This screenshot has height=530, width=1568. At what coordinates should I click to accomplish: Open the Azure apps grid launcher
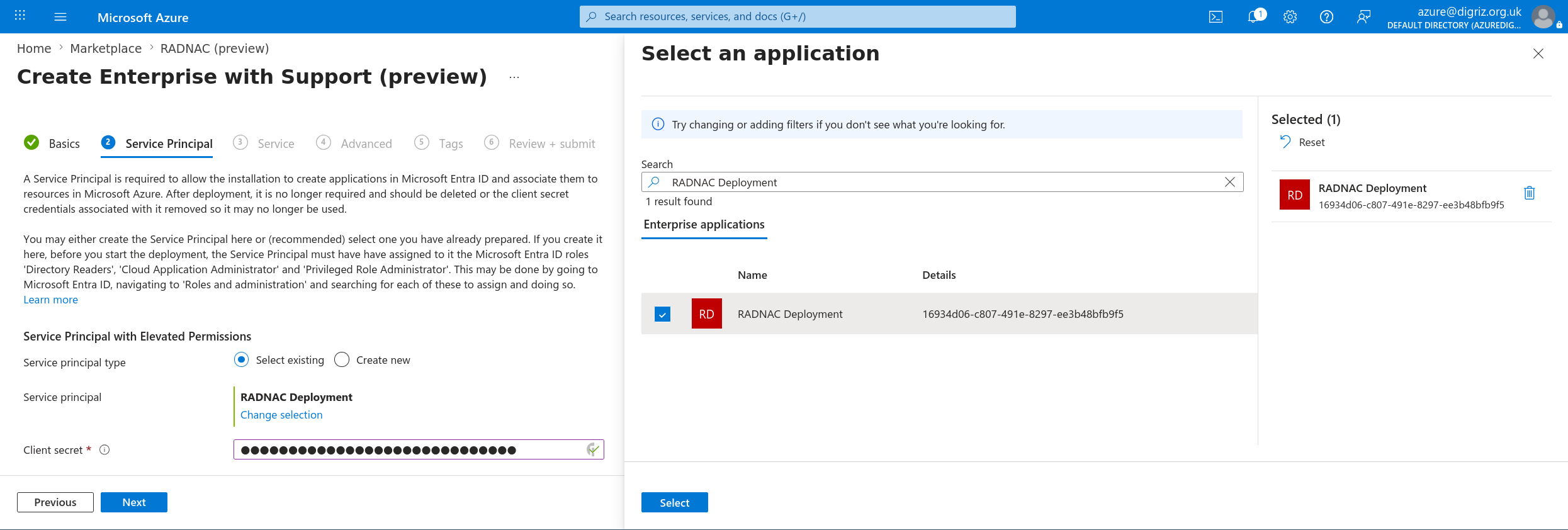20,16
